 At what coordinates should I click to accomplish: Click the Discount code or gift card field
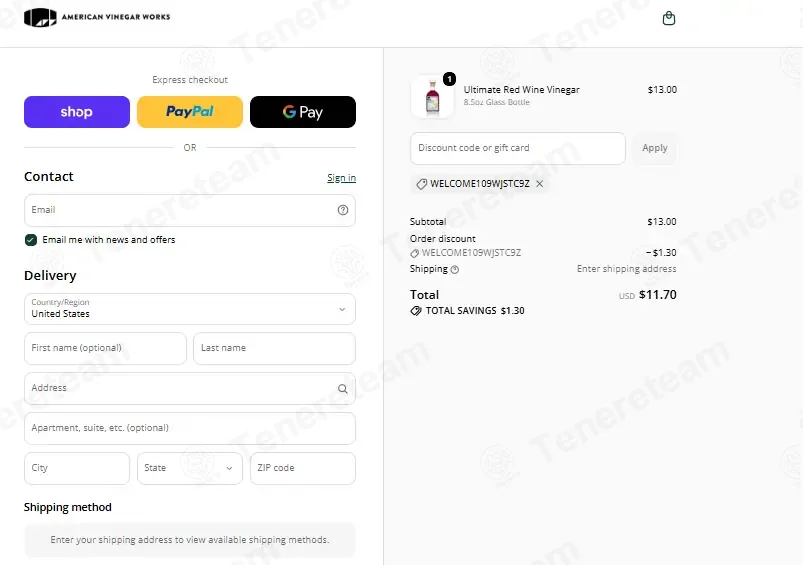pos(518,148)
